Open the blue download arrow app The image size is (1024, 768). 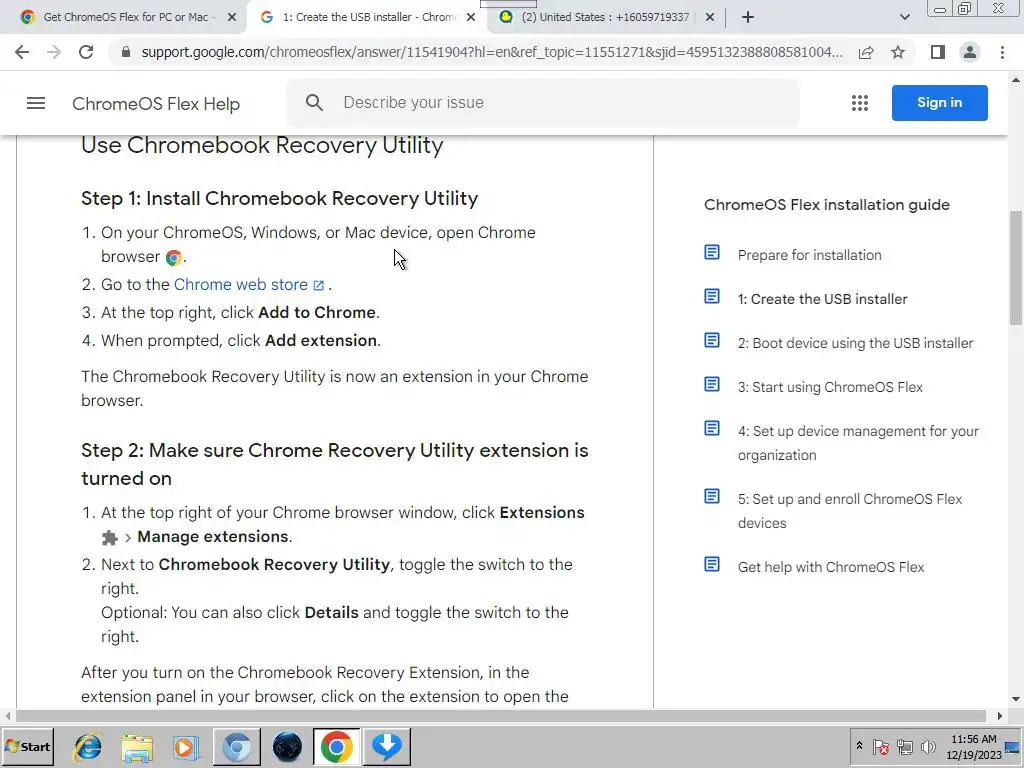pyautogui.click(x=387, y=746)
